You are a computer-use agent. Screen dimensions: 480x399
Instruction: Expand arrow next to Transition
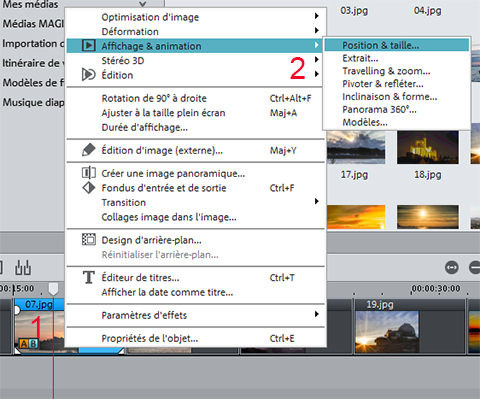point(316,201)
